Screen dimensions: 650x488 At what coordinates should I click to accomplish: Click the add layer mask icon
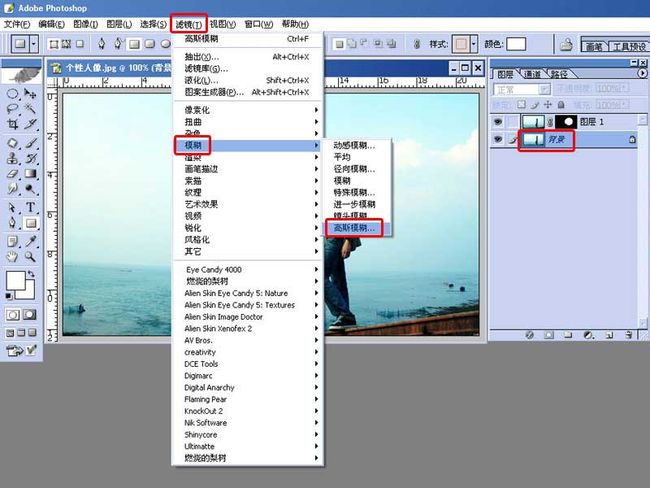549,335
